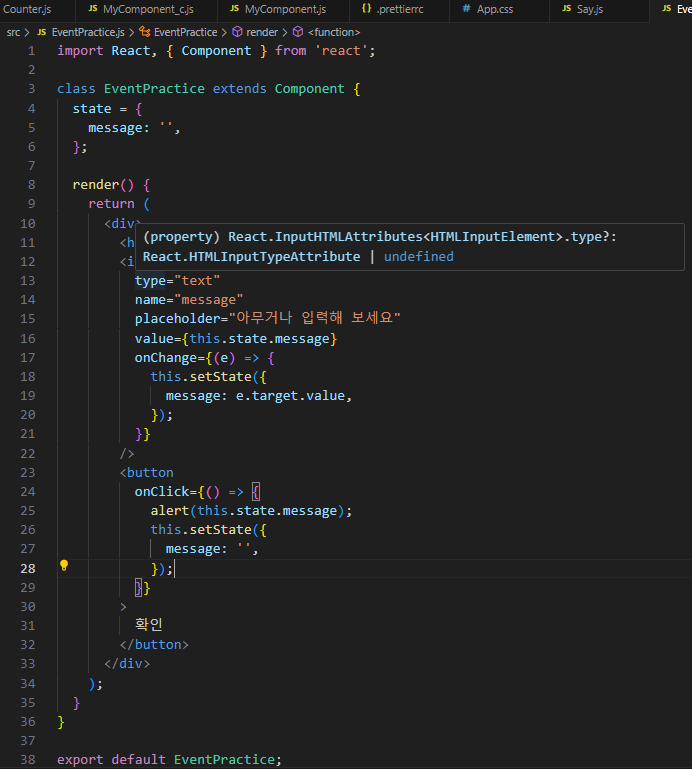Screen dimensions: 692x769
Task: Open the render method breadcrumb
Action: (x=262, y=32)
